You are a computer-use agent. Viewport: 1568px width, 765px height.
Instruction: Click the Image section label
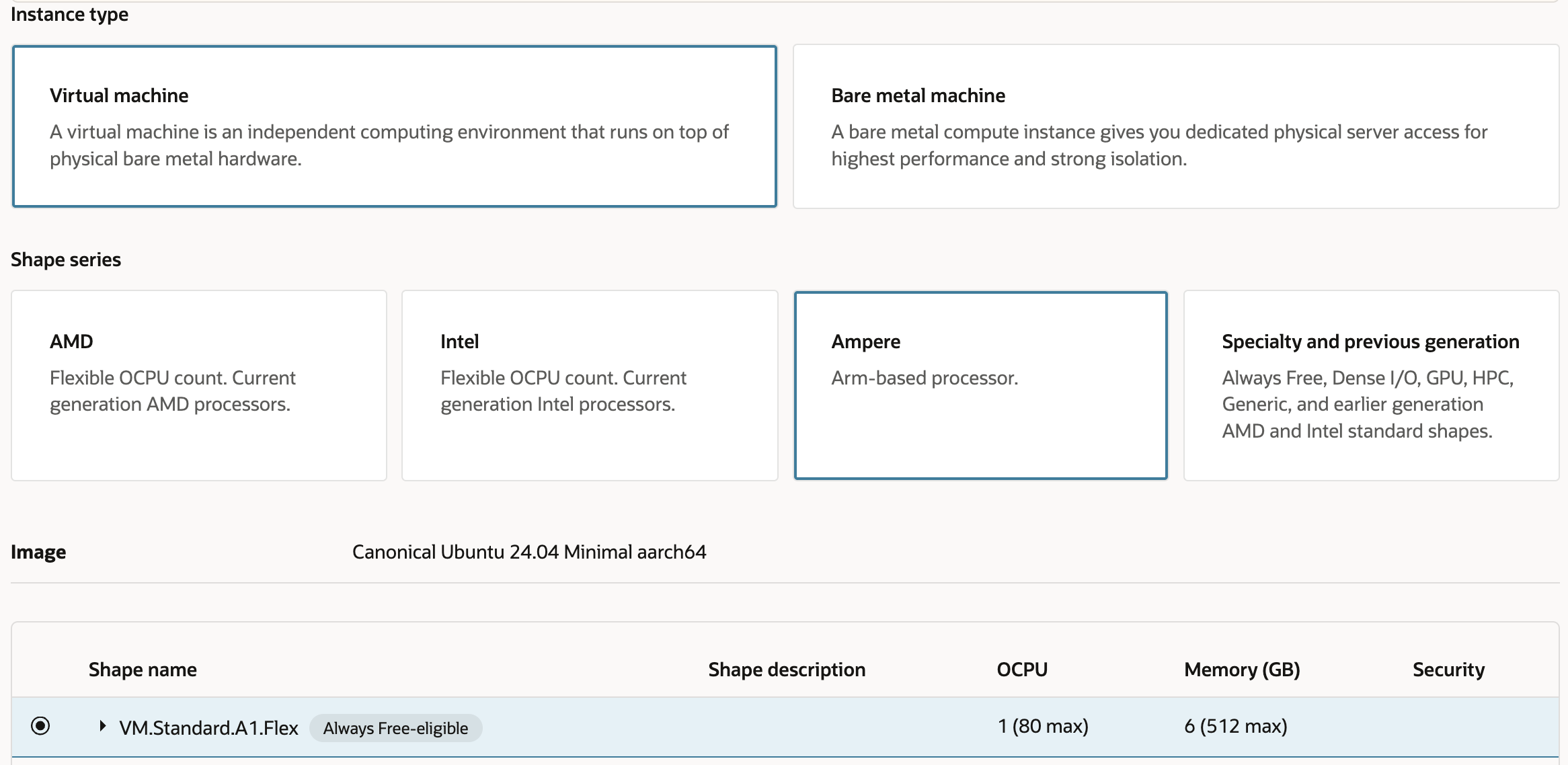click(x=38, y=552)
